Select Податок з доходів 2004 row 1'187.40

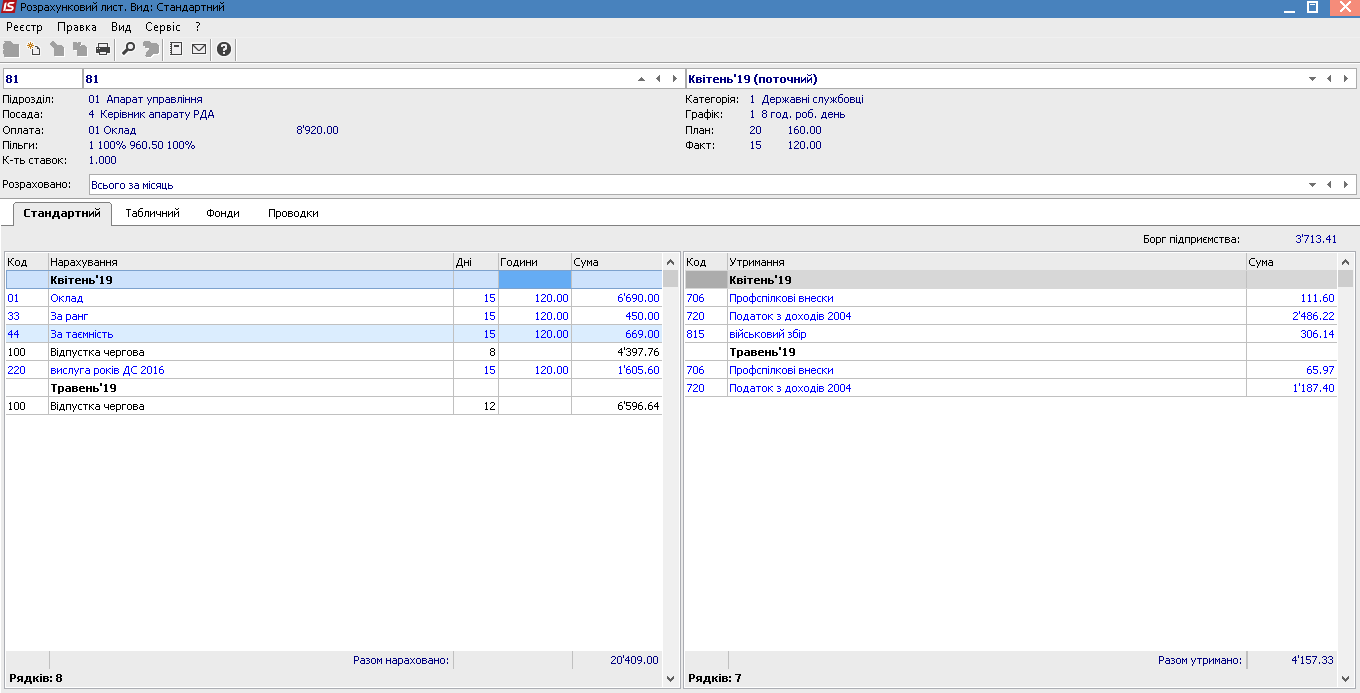point(1011,388)
